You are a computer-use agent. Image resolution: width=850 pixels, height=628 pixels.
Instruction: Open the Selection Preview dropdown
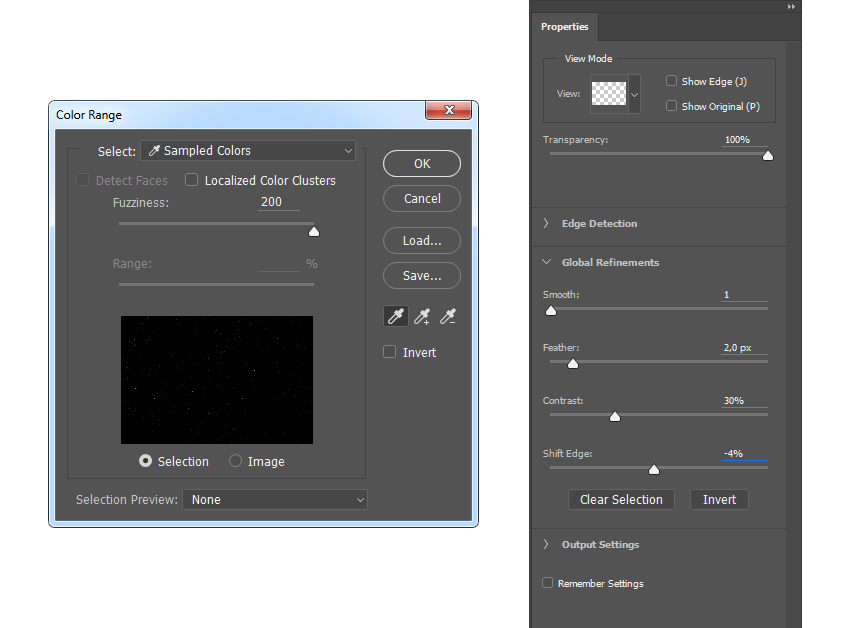[275, 499]
